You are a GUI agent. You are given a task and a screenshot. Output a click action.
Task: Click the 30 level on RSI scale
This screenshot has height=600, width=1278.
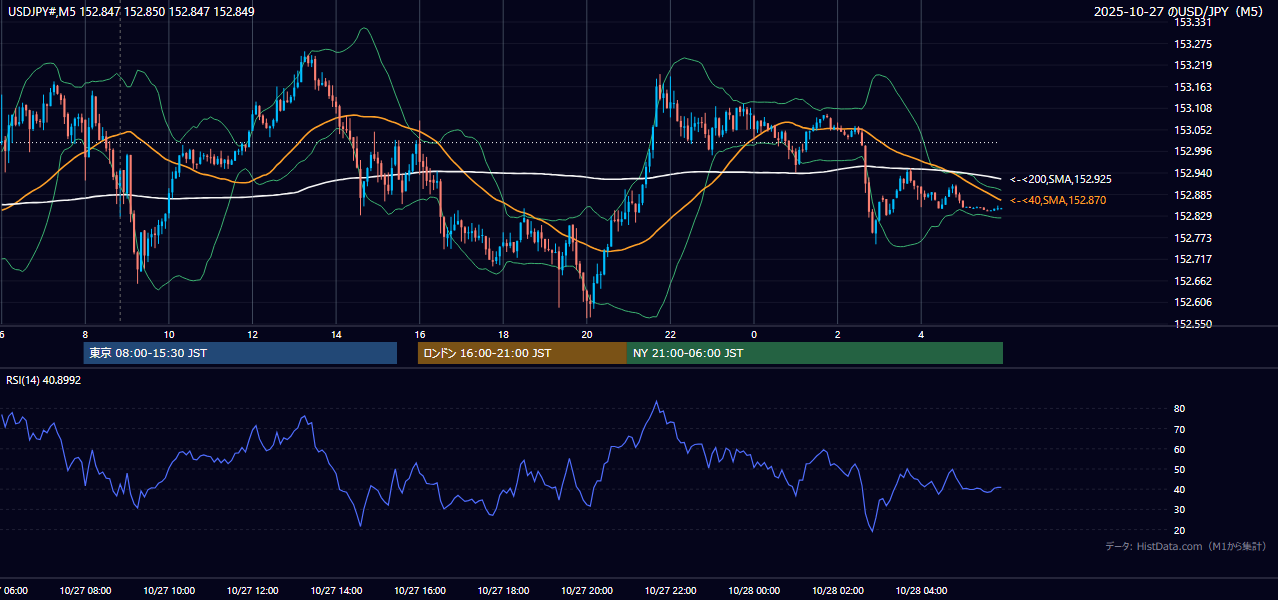click(1179, 510)
